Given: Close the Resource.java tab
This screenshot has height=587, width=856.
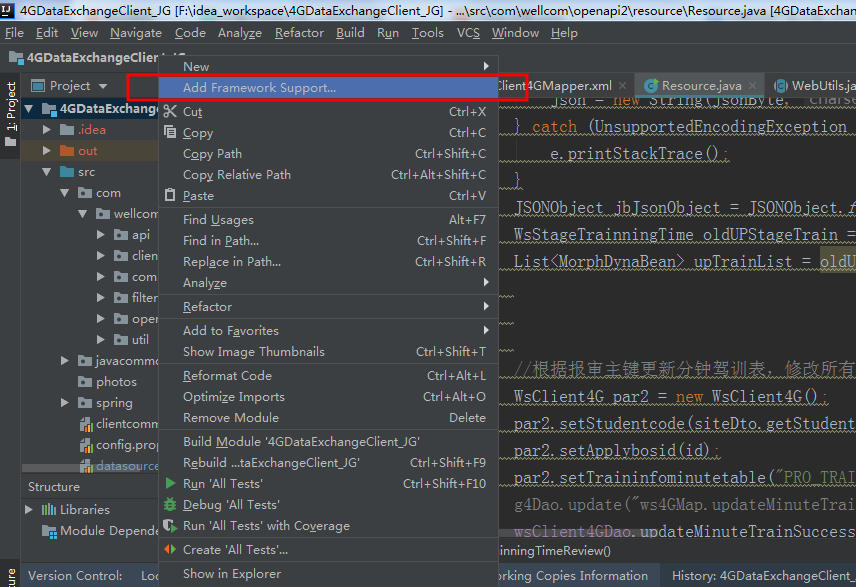Looking at the screenshot, I should click(x=752, y=86).
